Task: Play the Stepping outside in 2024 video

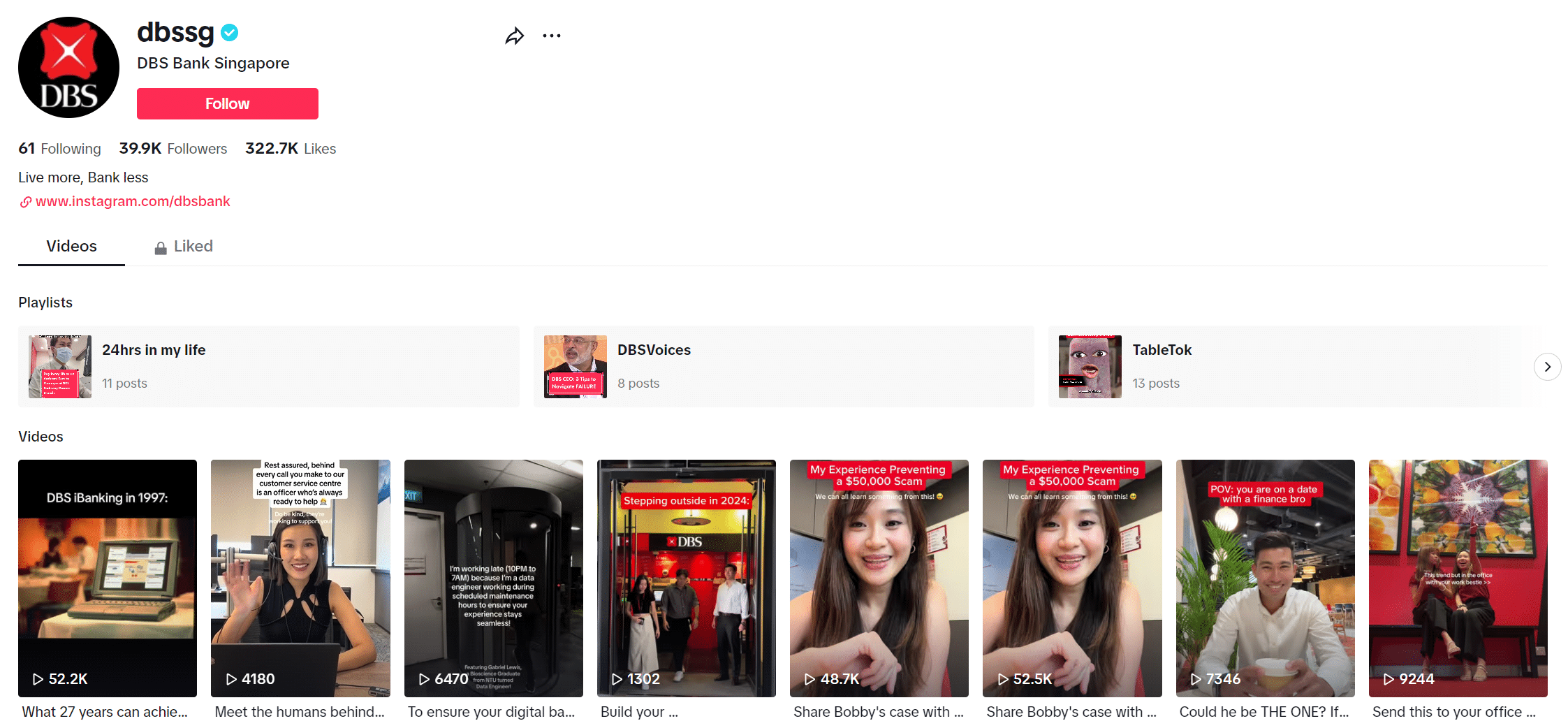Action: pos(687,578)
